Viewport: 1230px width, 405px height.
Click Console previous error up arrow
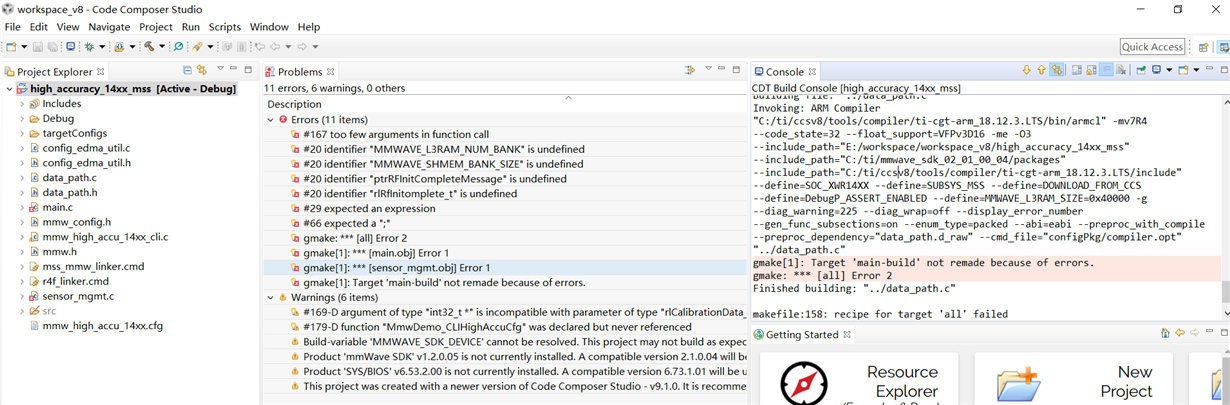point(1041,70)
